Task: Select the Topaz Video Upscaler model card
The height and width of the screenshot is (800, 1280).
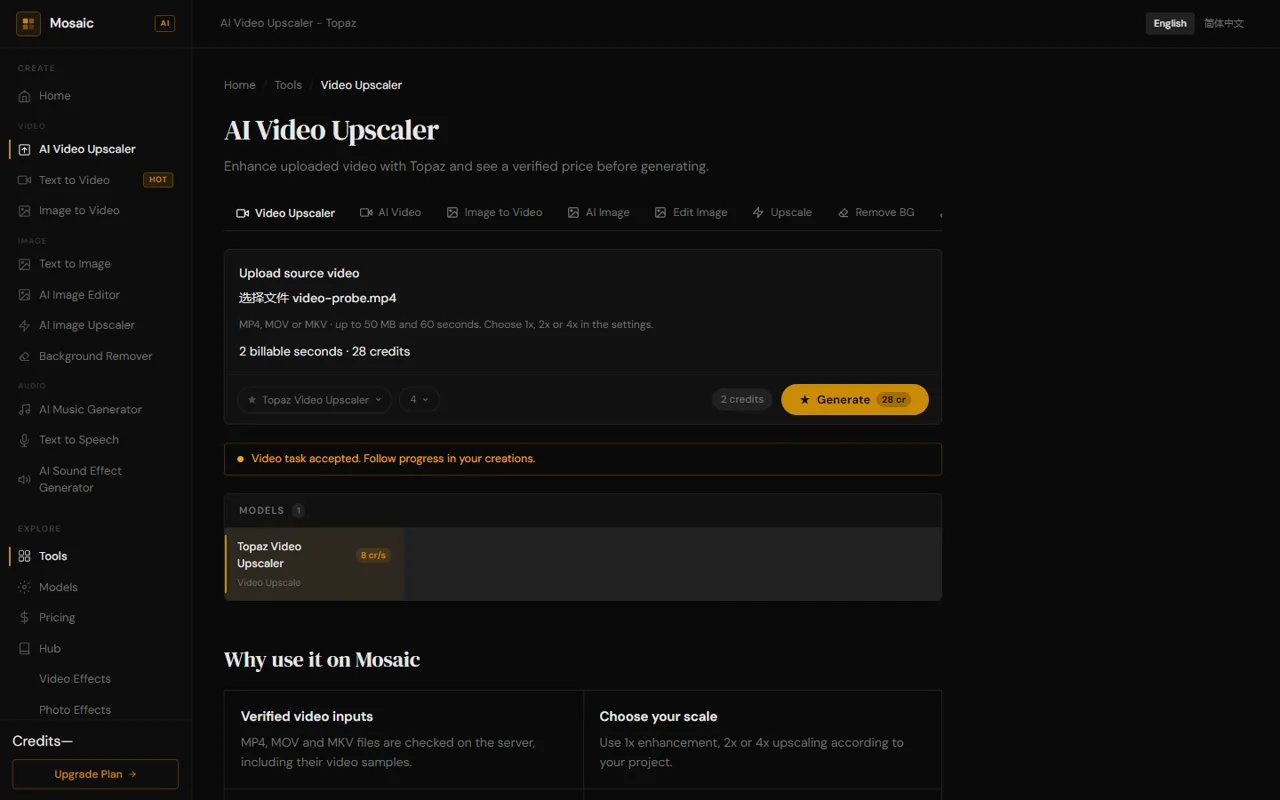Action: click(314, 564)
